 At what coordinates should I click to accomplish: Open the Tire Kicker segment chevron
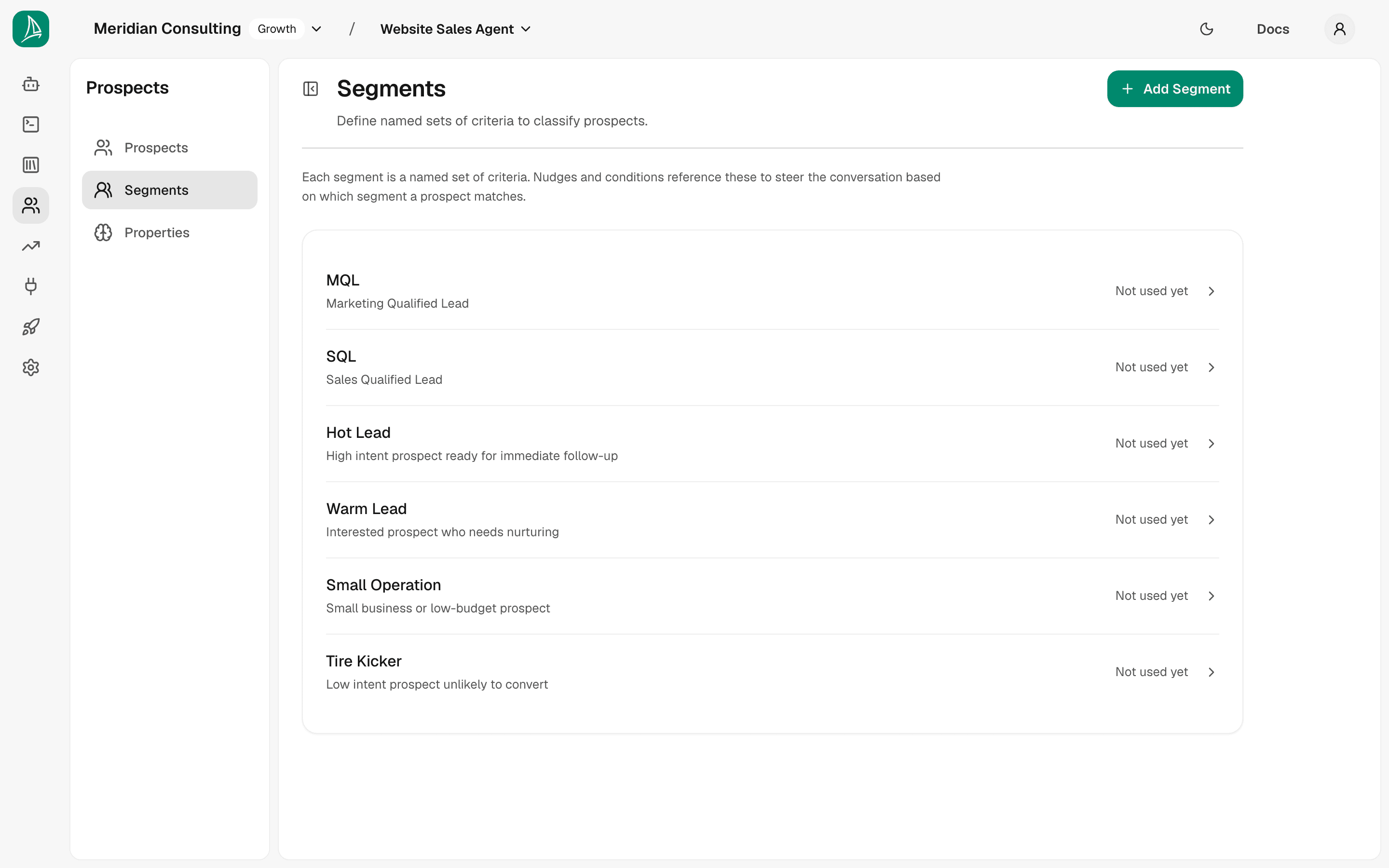[x=1211, y=672]
